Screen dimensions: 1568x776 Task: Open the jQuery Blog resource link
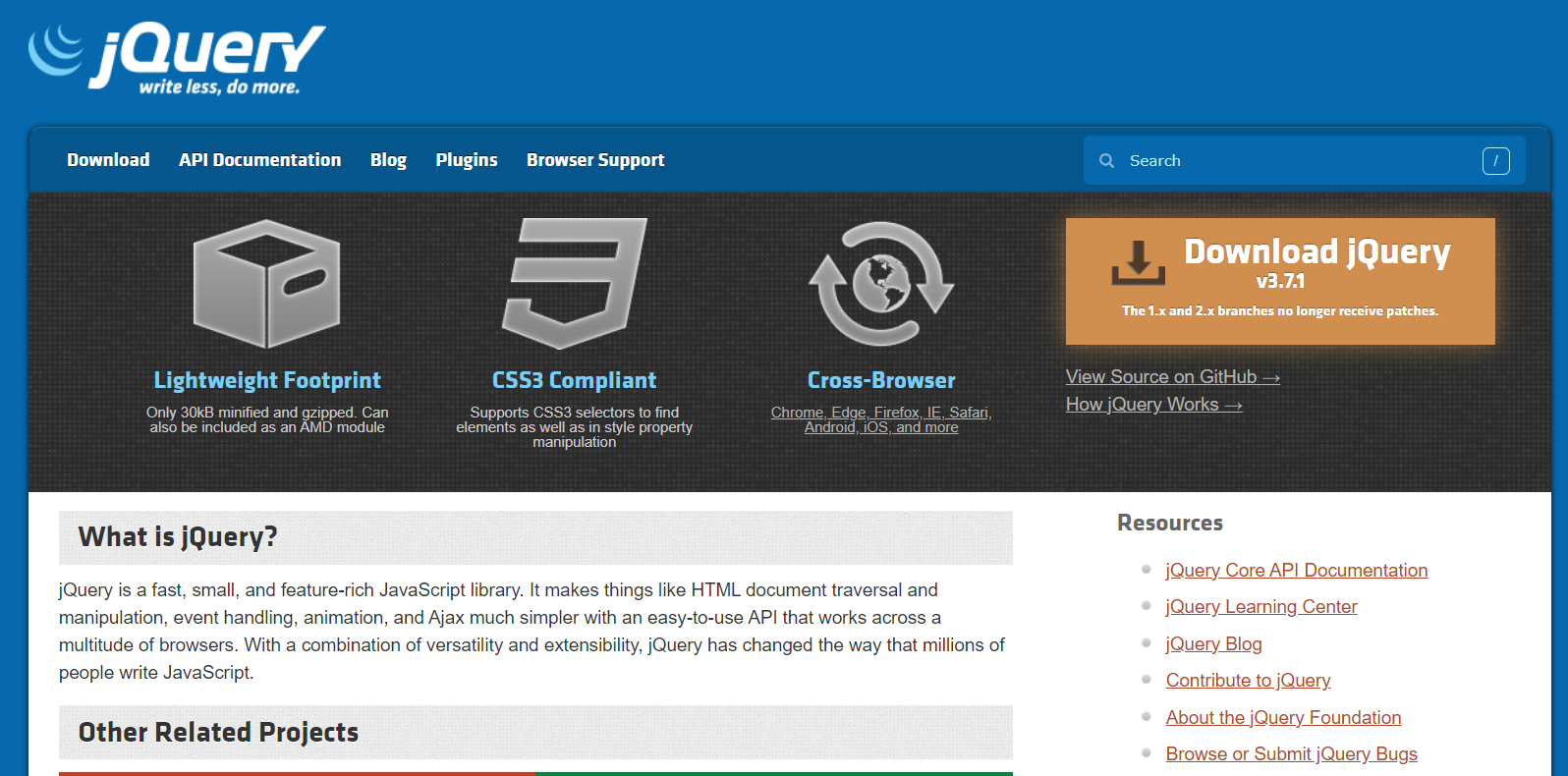pyautogui.click(x=1214, y=644)
